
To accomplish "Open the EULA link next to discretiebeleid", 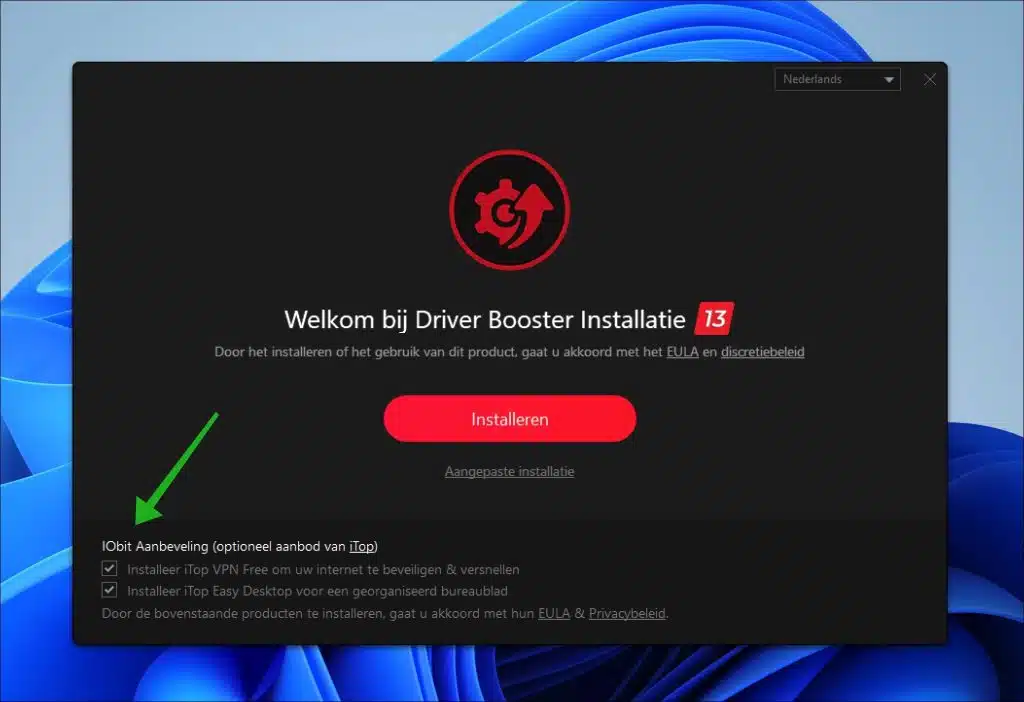I will point(682,352).
